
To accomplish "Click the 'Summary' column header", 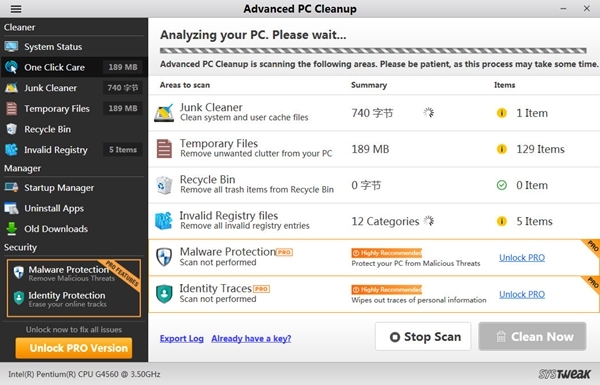I will click(x=369, y=85).
